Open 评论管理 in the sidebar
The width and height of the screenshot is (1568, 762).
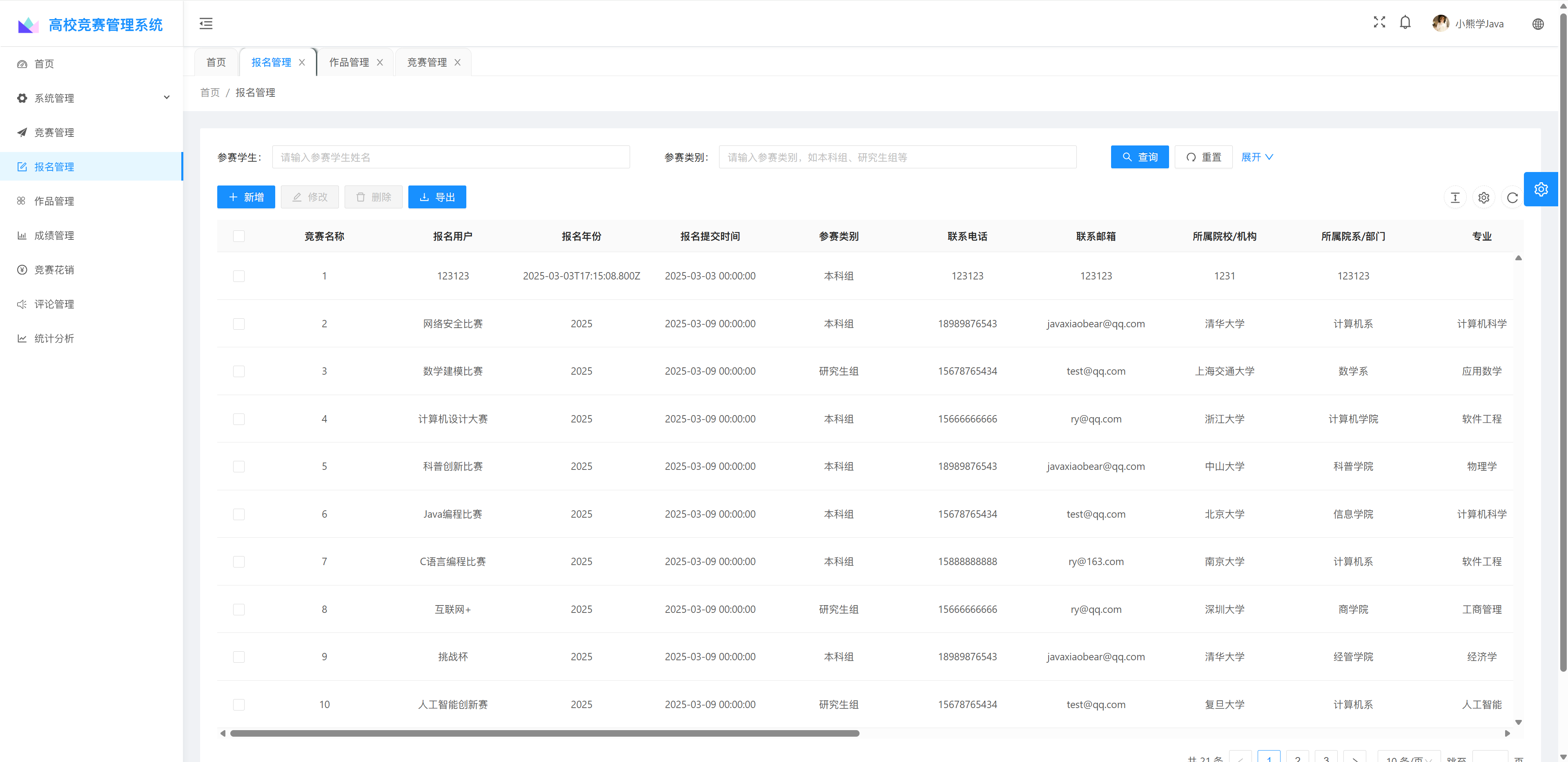[91, 304]
